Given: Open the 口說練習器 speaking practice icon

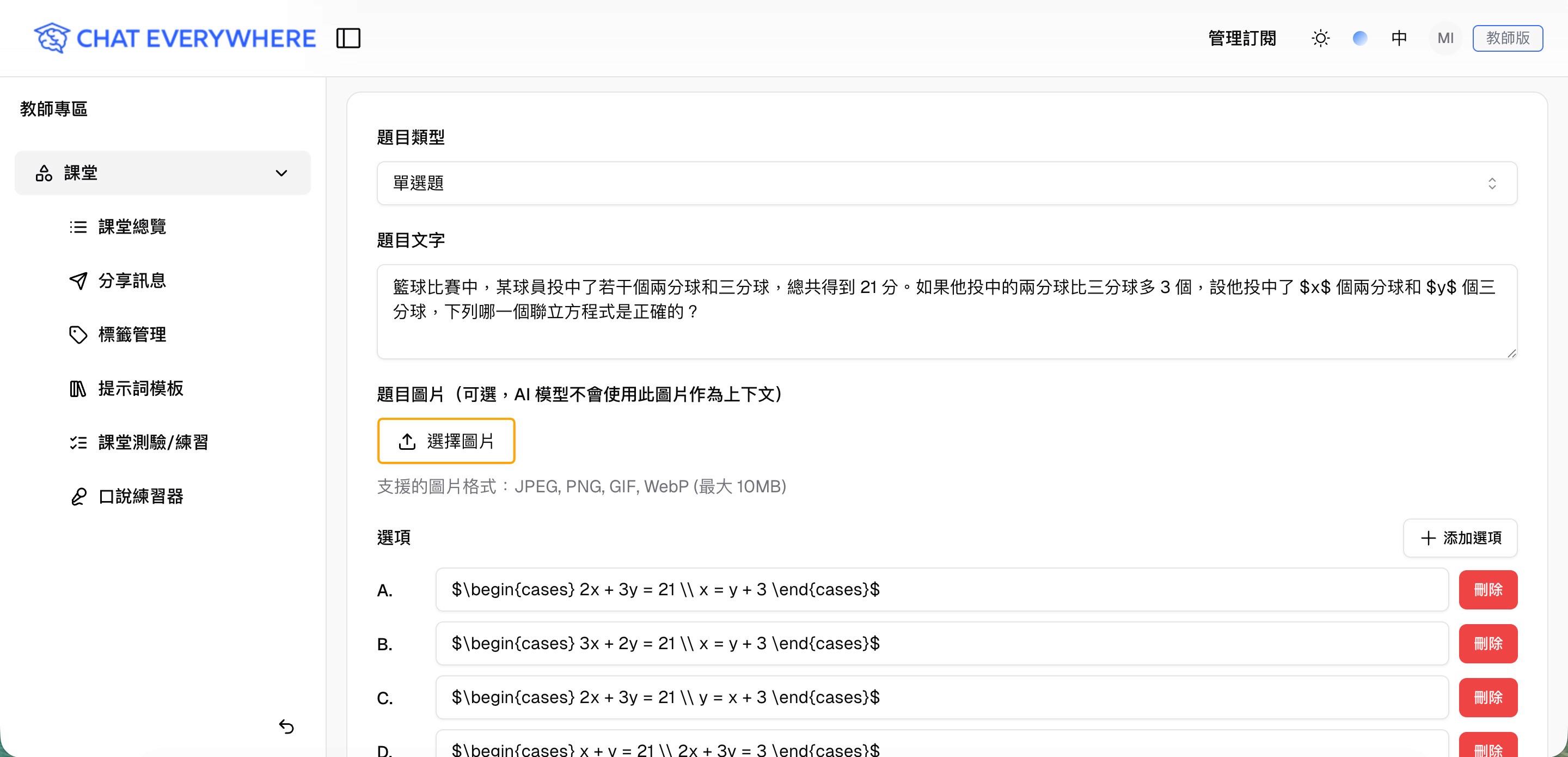Looking at the screenshot, I should click(78, 496).
